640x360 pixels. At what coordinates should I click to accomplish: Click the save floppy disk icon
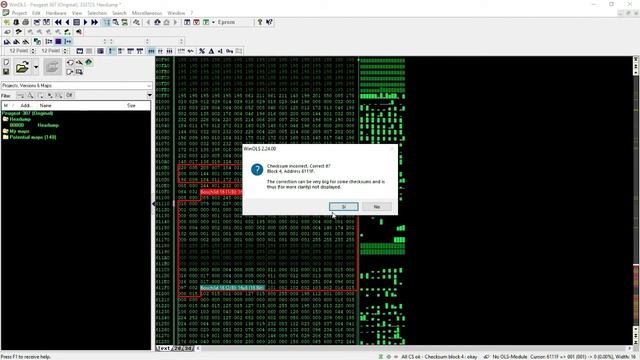tap(6, 72)
